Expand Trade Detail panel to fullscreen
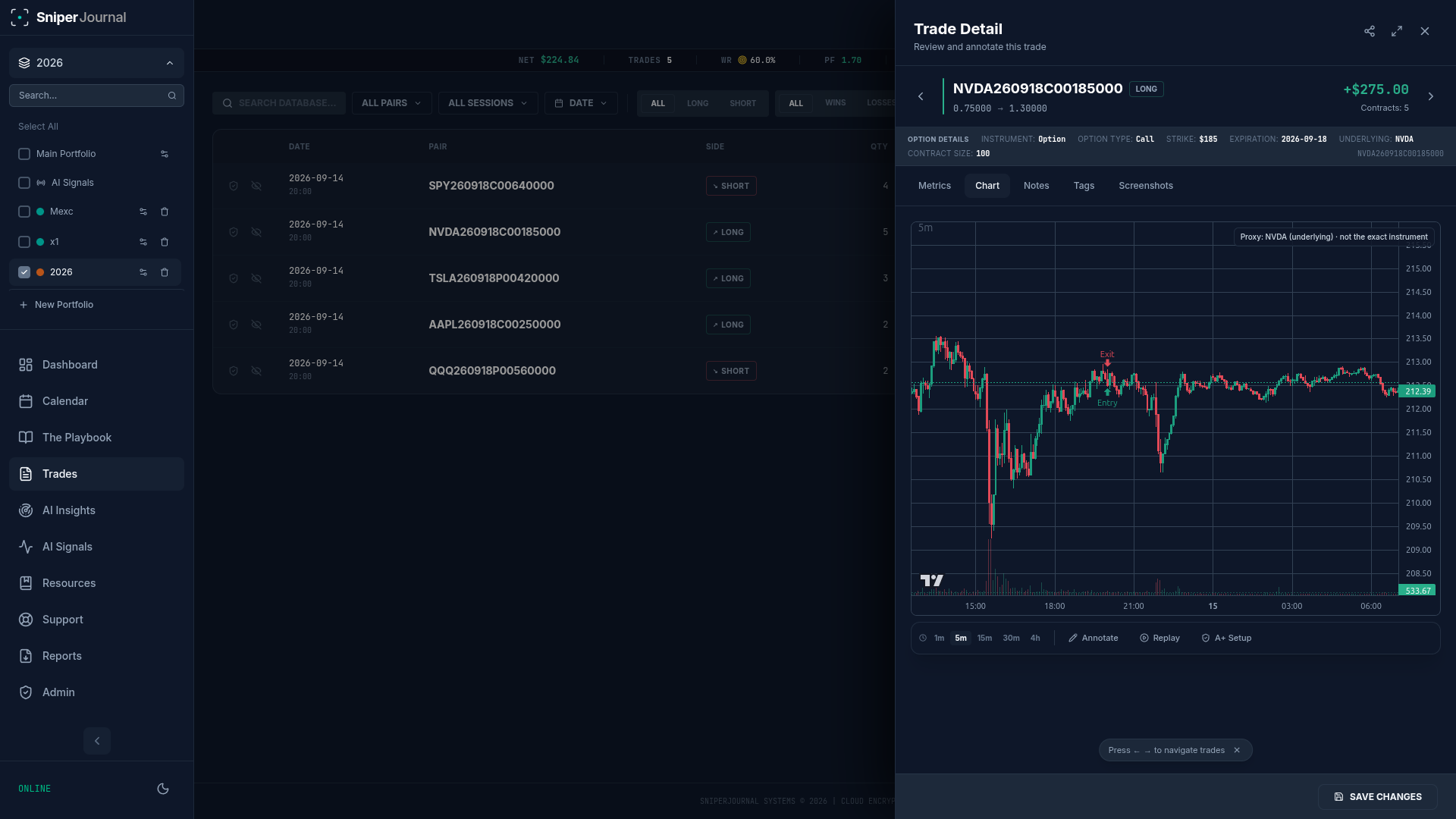 point(1397,31)
